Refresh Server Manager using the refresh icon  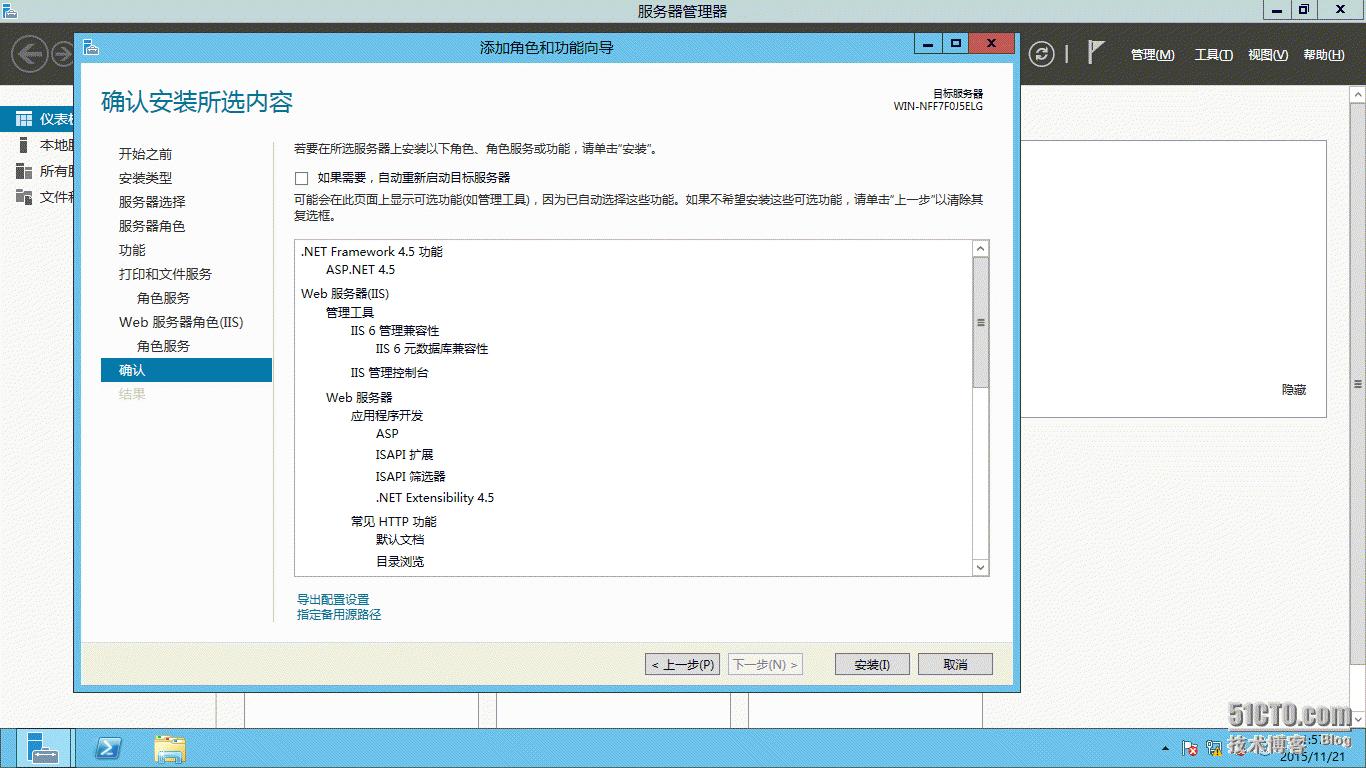pos(1043,55)
